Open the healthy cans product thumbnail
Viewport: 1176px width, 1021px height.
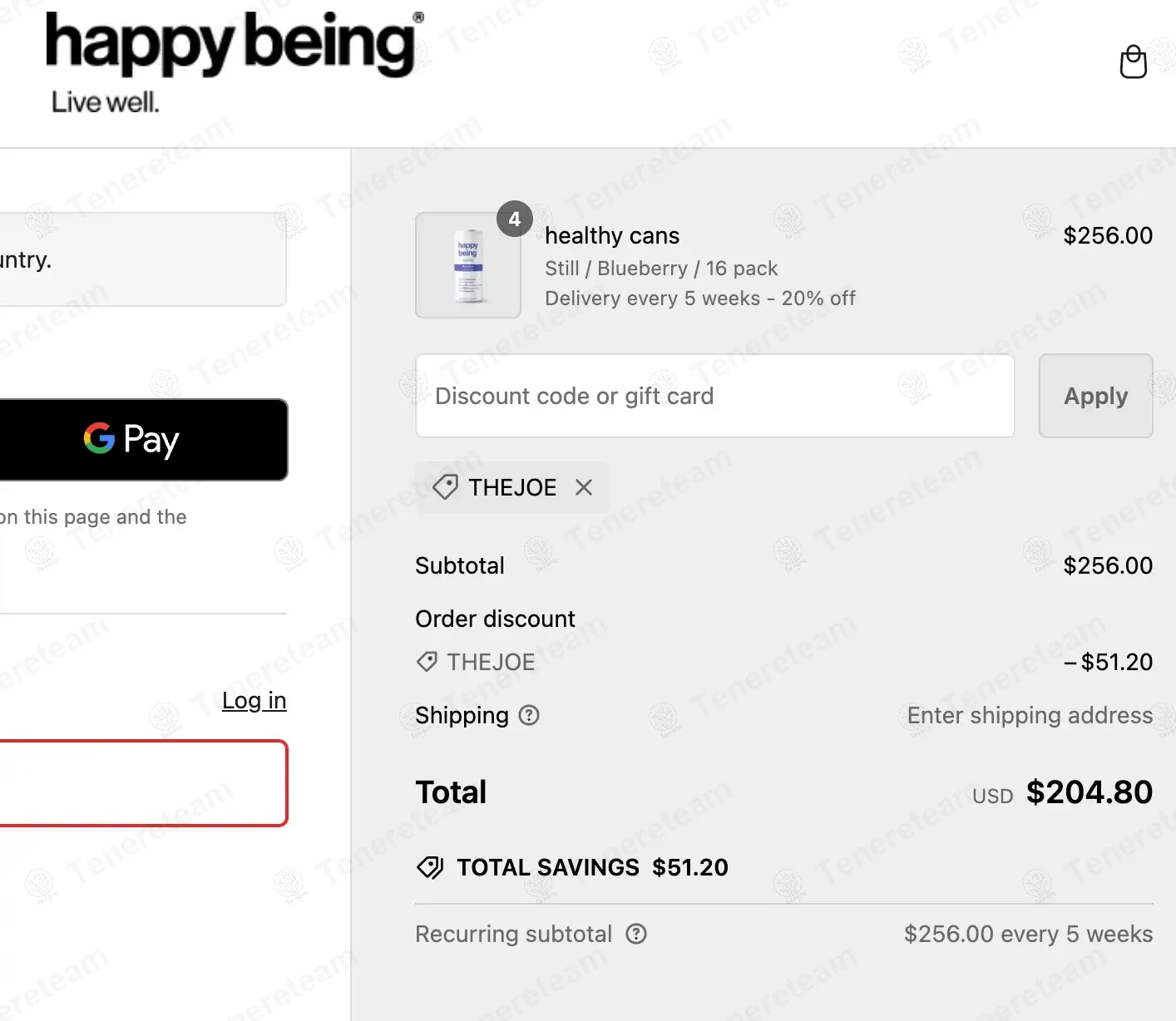(468, 265)
